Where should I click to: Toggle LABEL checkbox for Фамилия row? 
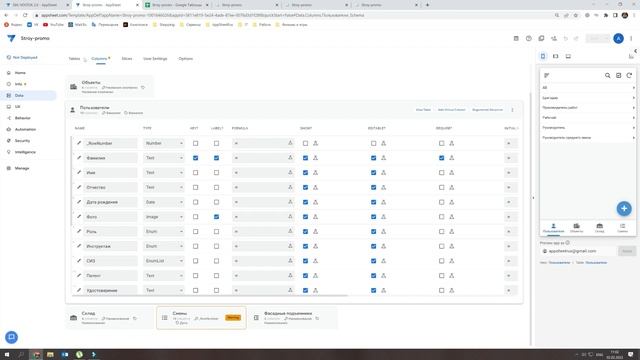tap(216, 158)
